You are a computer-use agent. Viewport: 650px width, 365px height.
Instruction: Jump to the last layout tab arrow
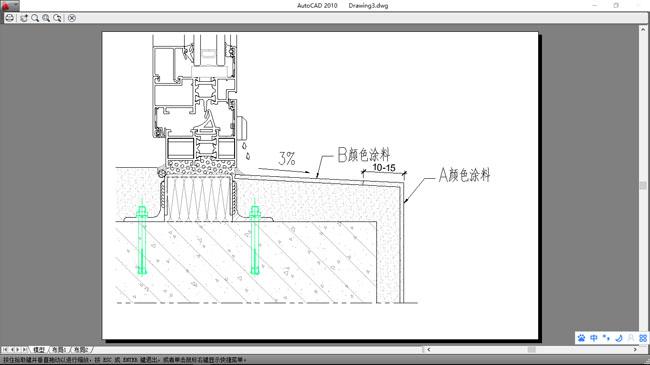click(25, 350)
